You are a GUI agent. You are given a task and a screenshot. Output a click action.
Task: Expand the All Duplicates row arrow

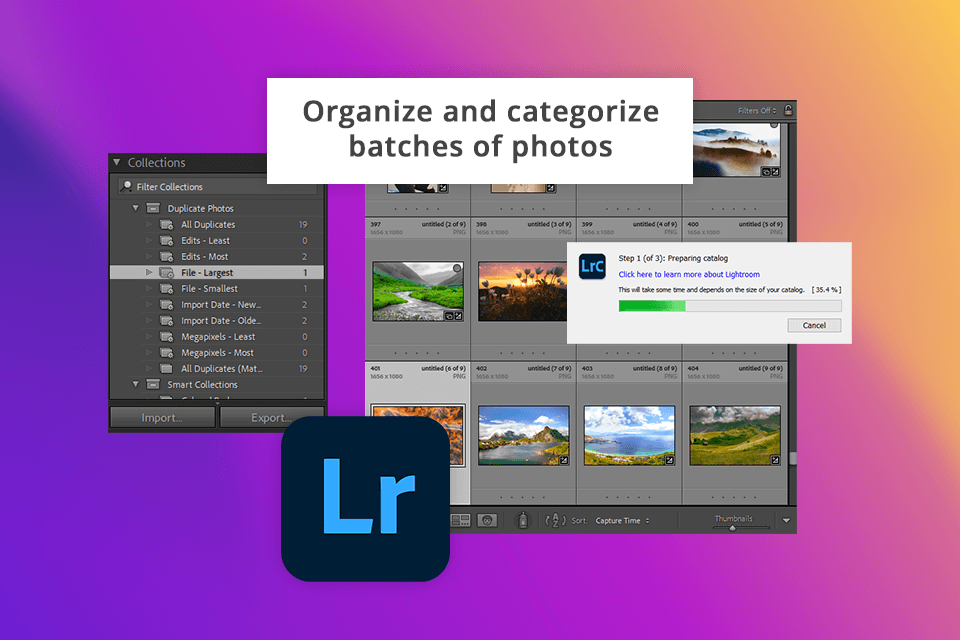(x=148, y=225)
